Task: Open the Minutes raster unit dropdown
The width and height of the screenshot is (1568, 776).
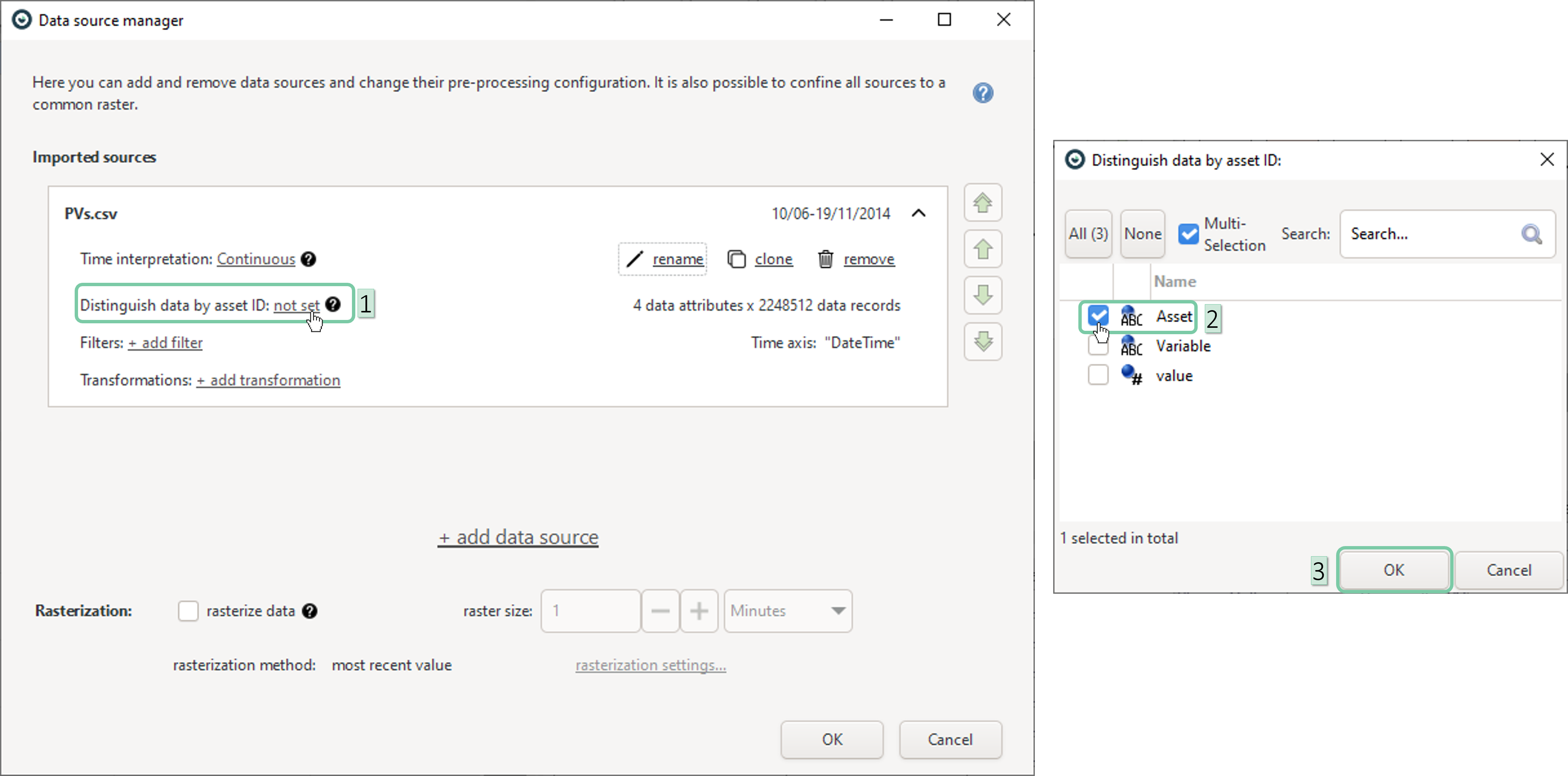Action: coord(788,611)
